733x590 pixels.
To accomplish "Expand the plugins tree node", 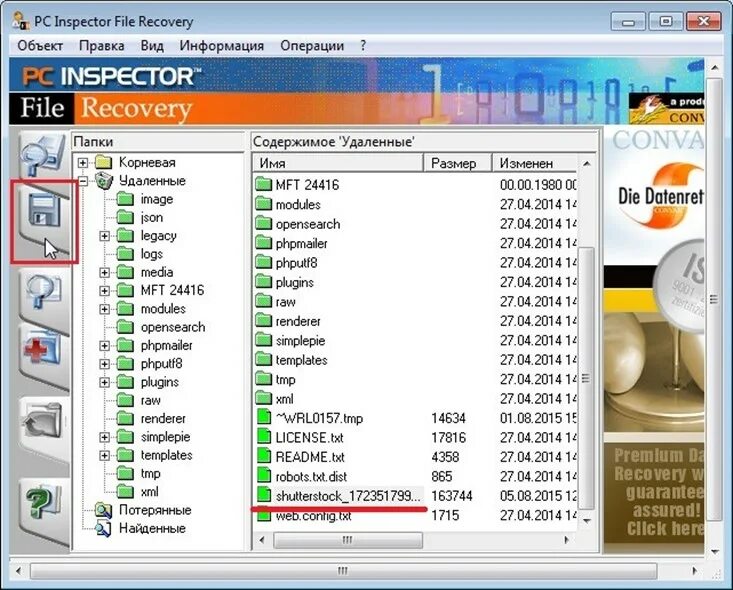I will (105, 382).
